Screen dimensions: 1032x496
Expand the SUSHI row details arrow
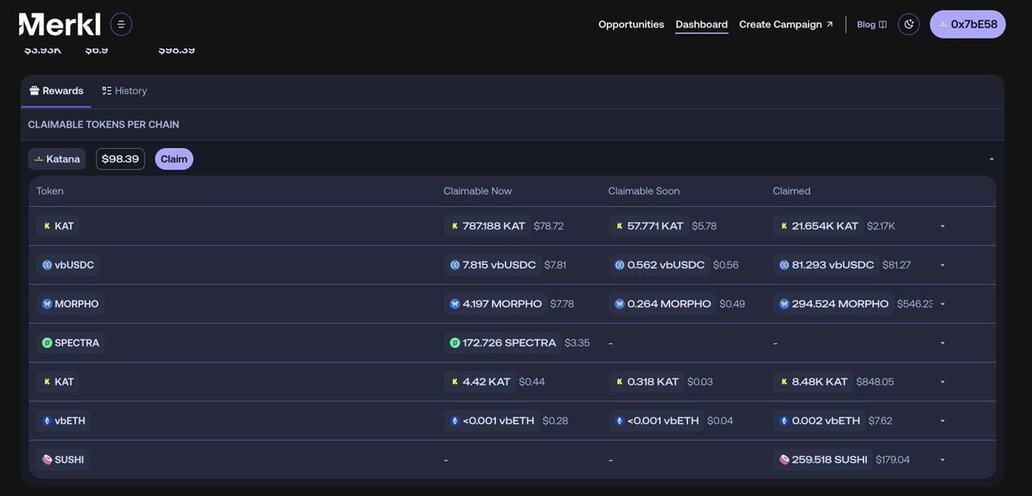click(942, 460)
